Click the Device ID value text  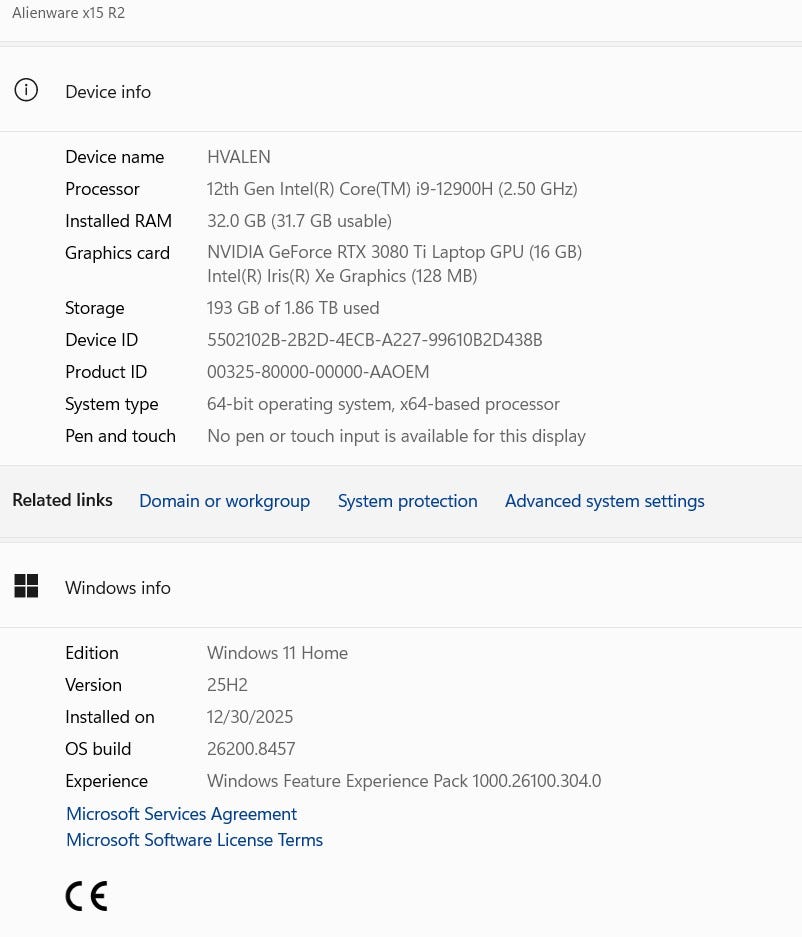coord(375,340)
